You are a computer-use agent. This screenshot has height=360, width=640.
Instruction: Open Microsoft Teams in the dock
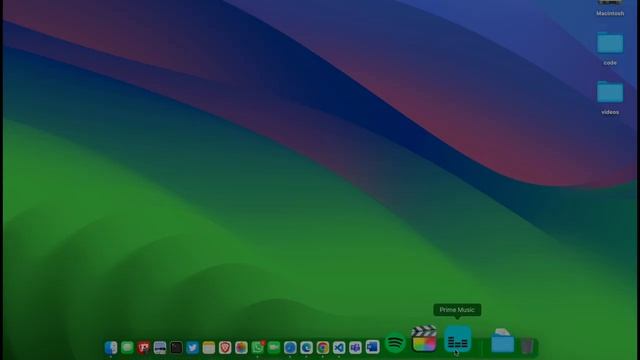pyautogui.click(x=356, y=347)
